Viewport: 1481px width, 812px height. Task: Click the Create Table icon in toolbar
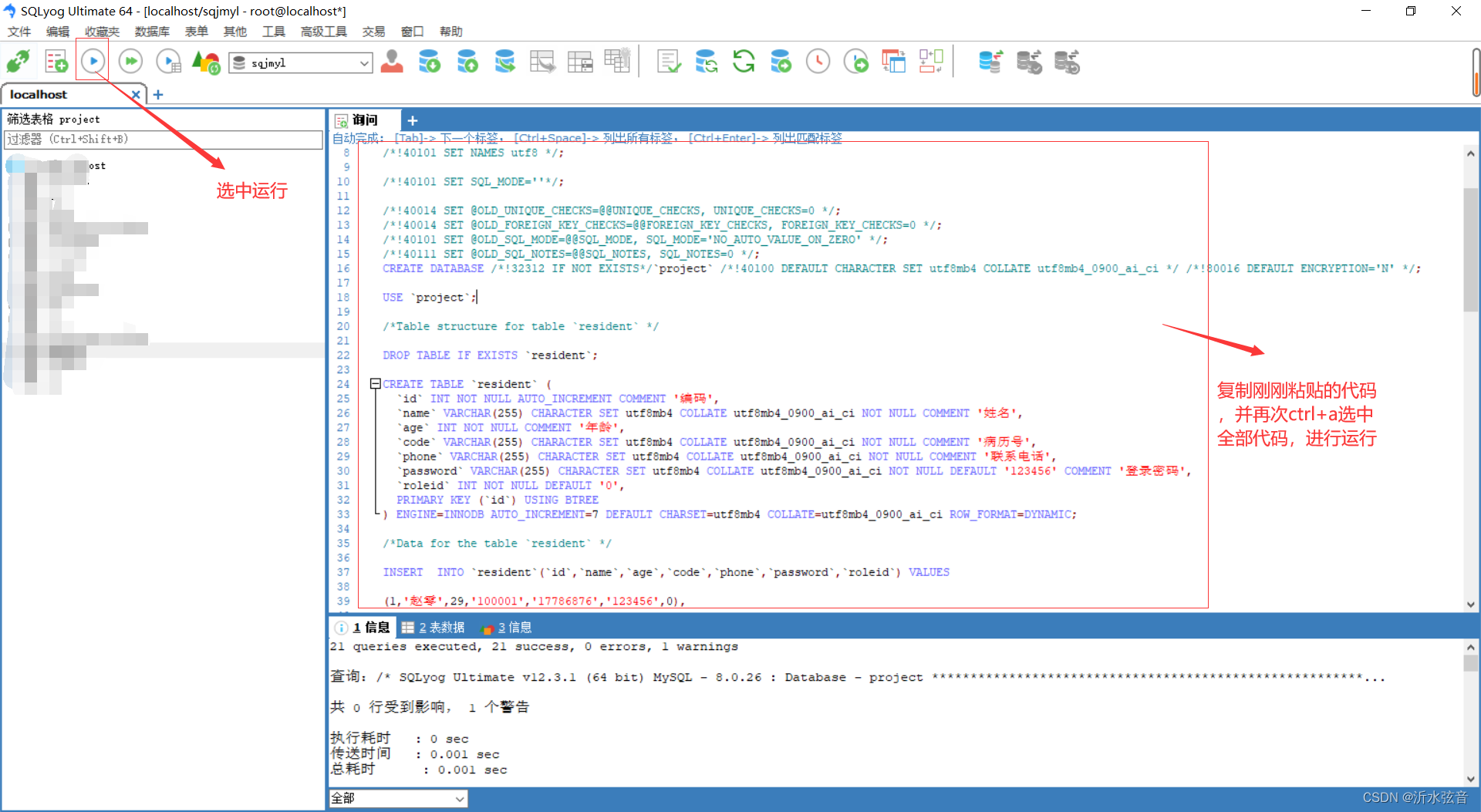pos(580,61)
